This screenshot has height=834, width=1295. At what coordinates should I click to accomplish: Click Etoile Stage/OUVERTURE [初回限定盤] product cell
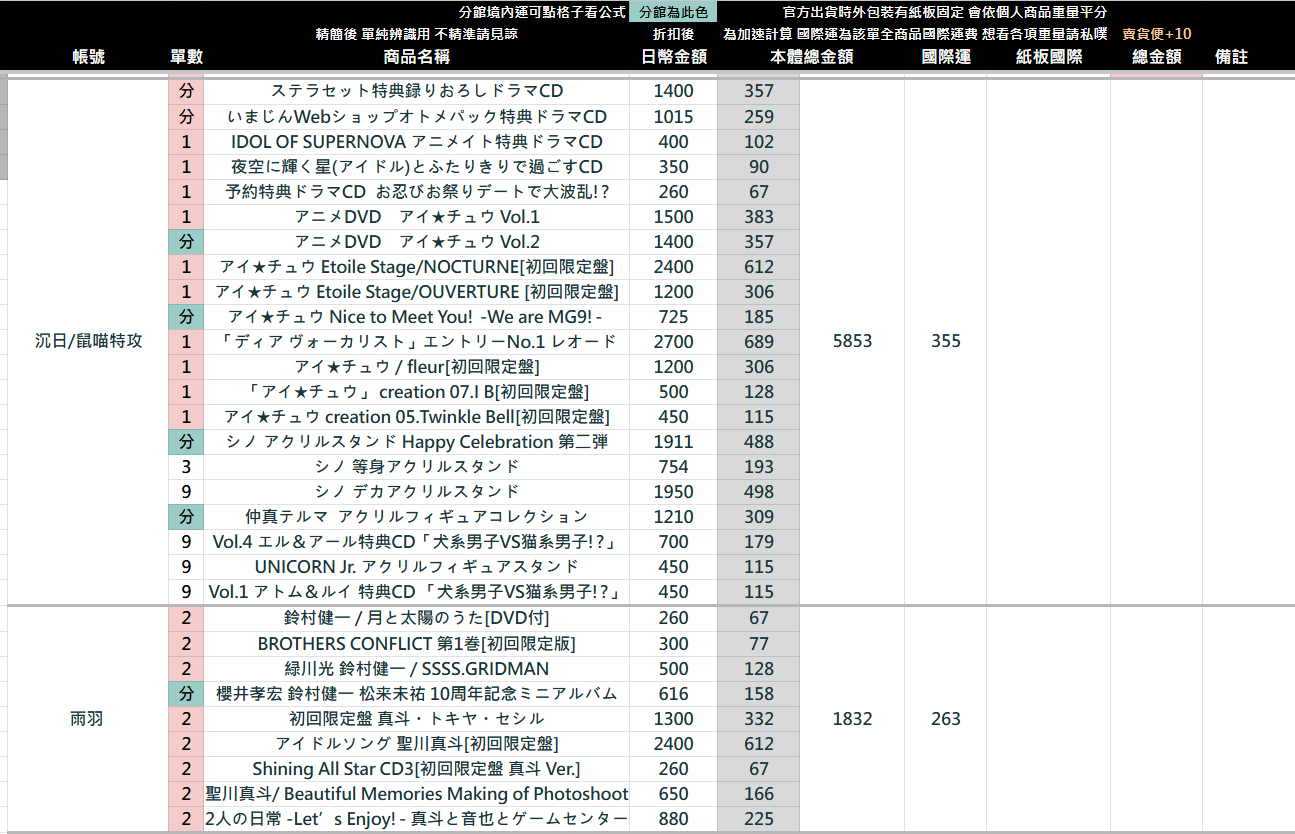[416, 292]
